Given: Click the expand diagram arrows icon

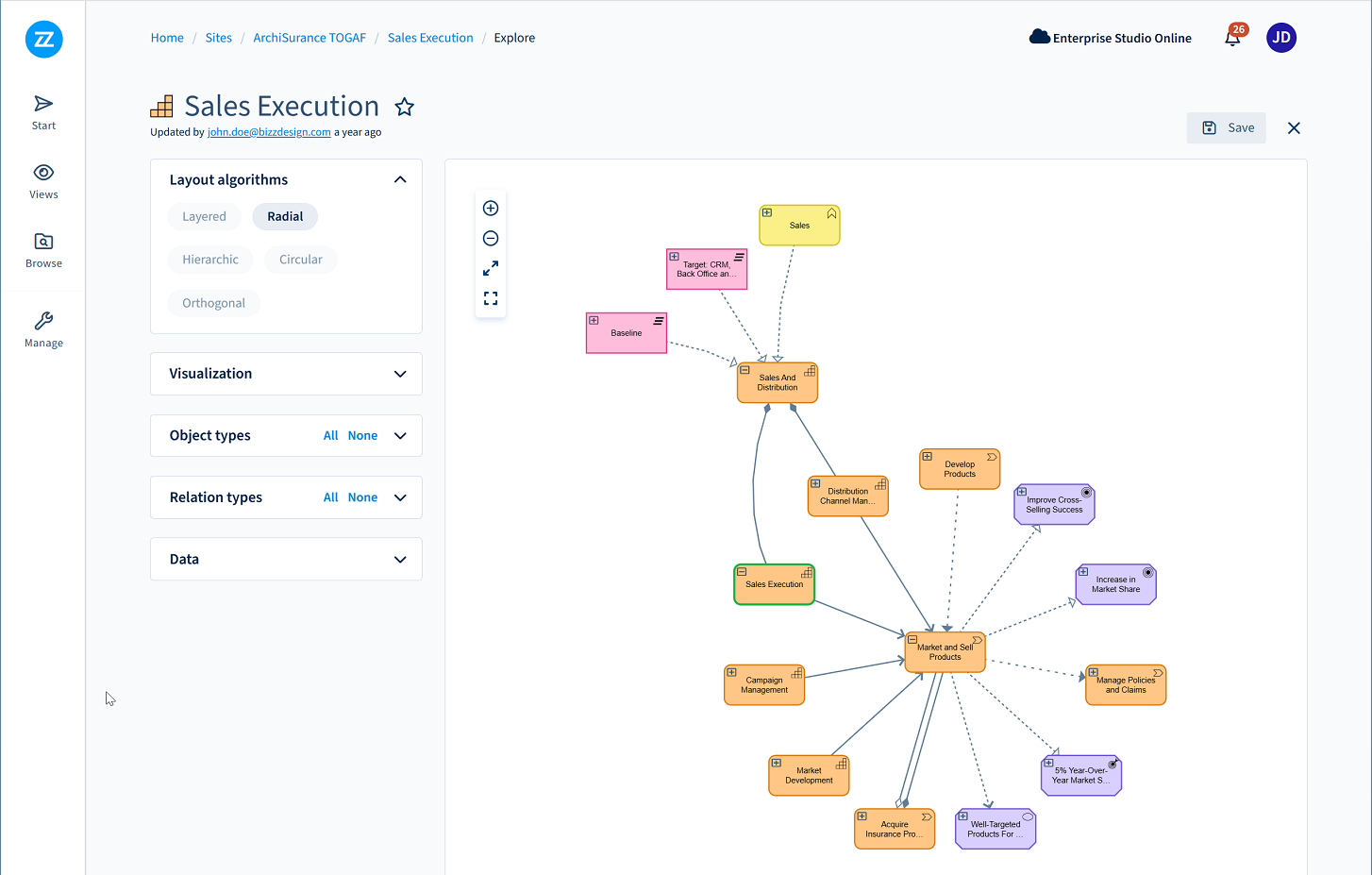Looking at the screenshot, I should click(x=491, y=269).
